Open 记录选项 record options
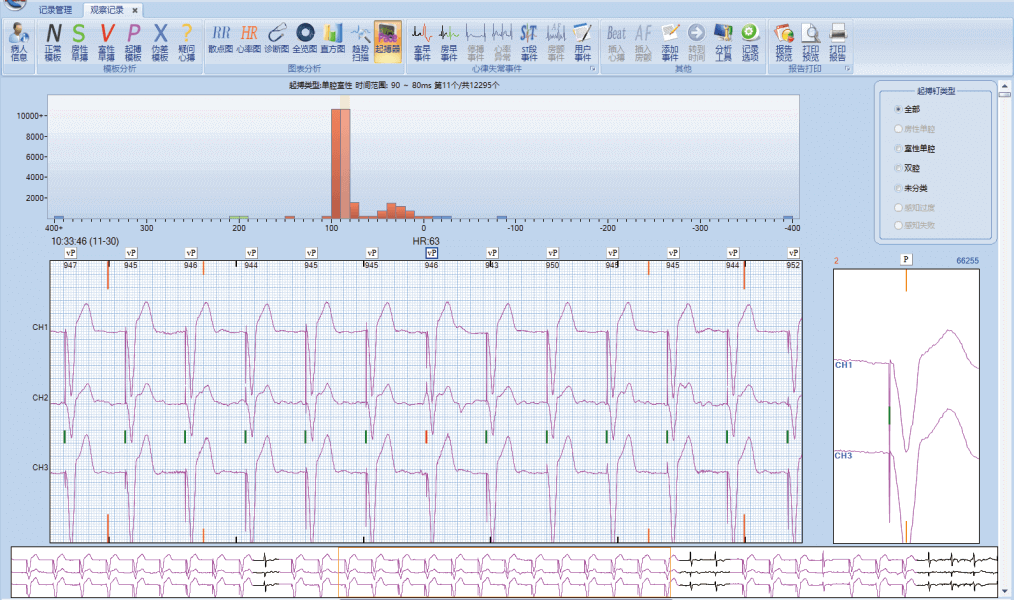Viewport: 1014px width, 600px height. point(750,40)
